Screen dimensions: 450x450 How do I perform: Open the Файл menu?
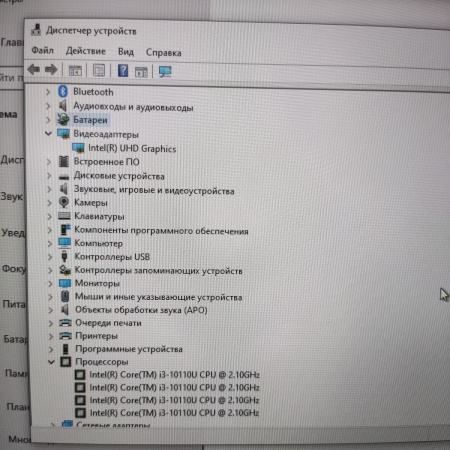(42, 50)
